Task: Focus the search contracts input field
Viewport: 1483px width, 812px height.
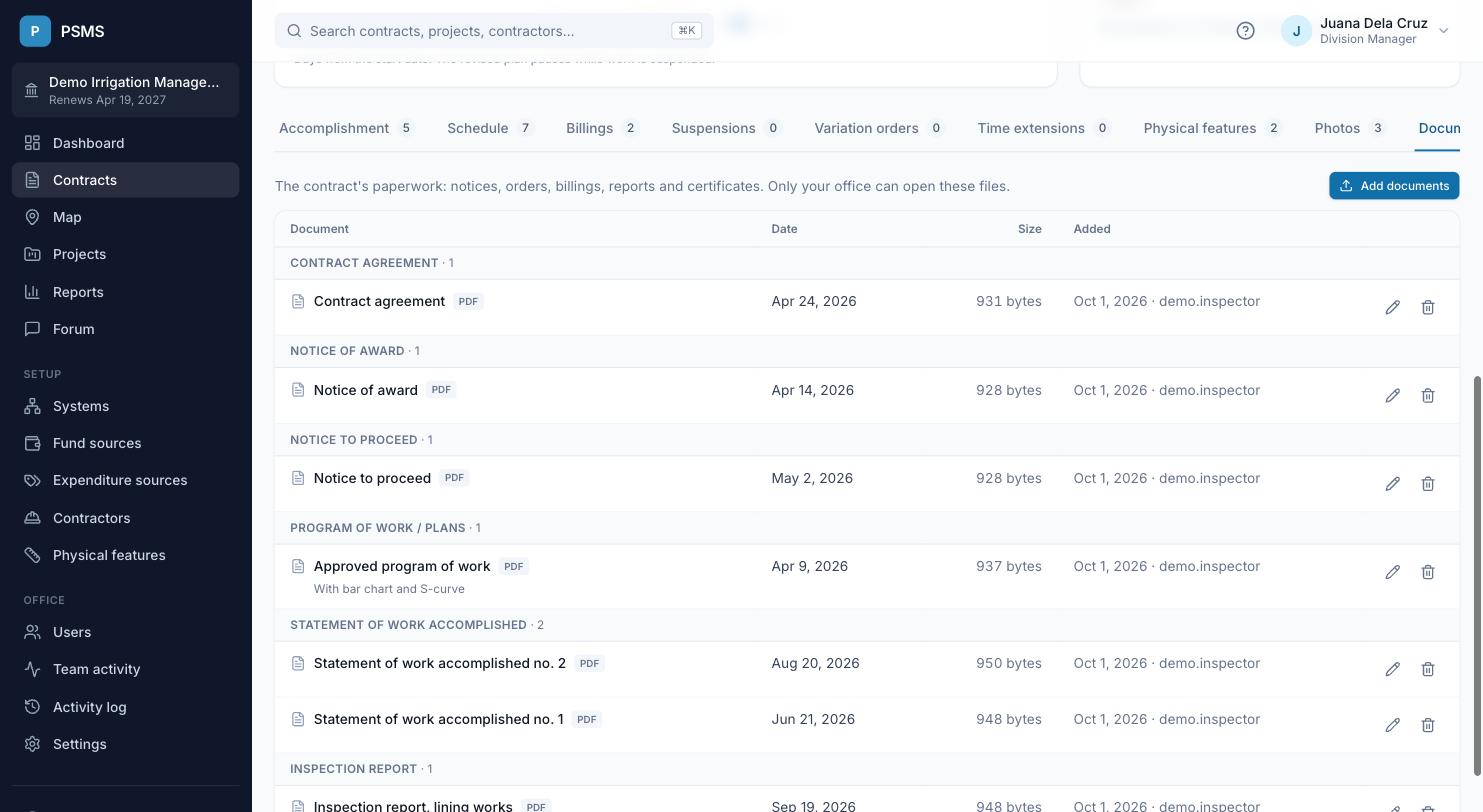Action: coord(494,31)
